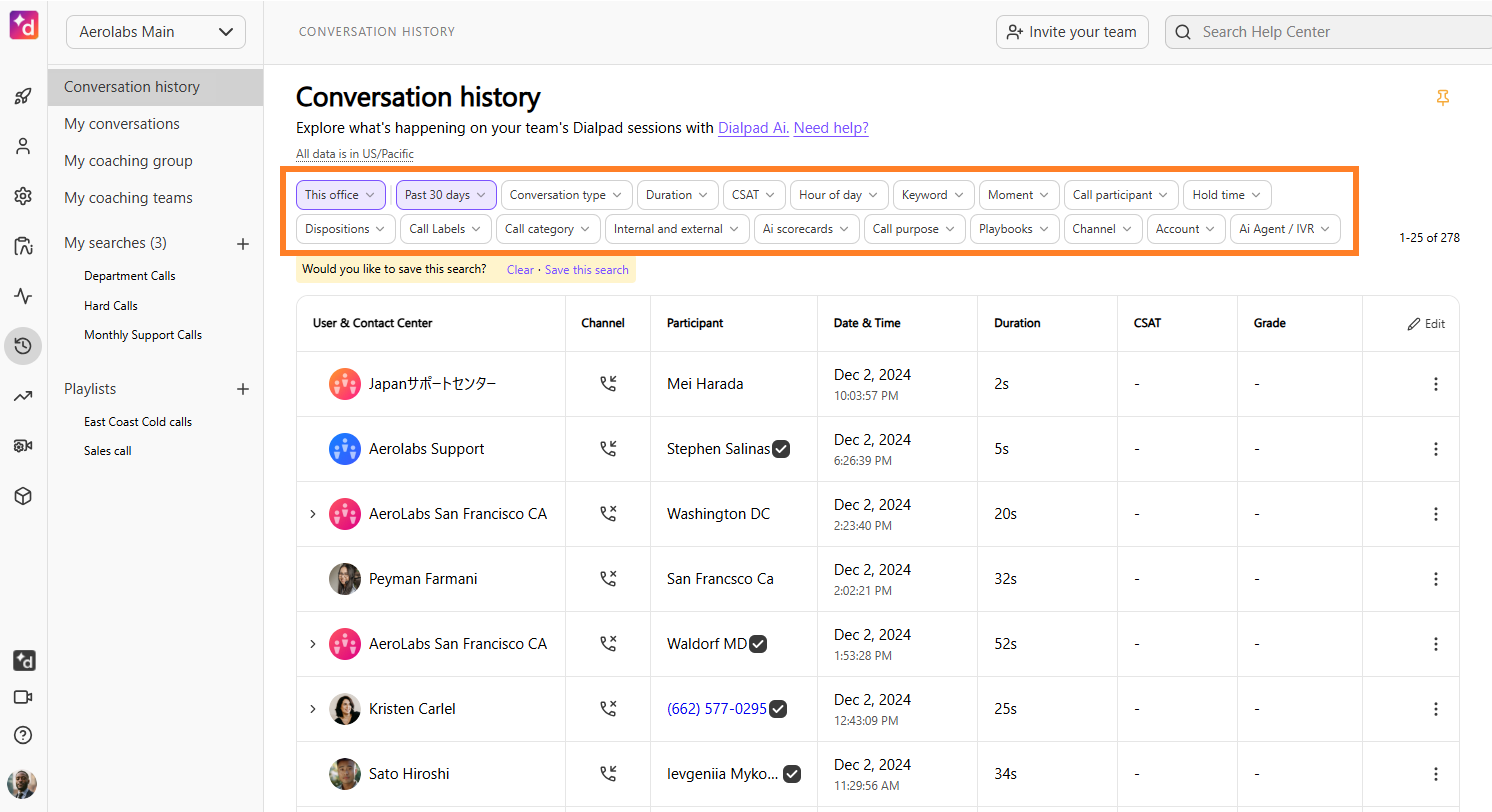Open the Ai scorecards filter dropdown
Viewport: 1492px width, 812px height.
tap(806, 229)
